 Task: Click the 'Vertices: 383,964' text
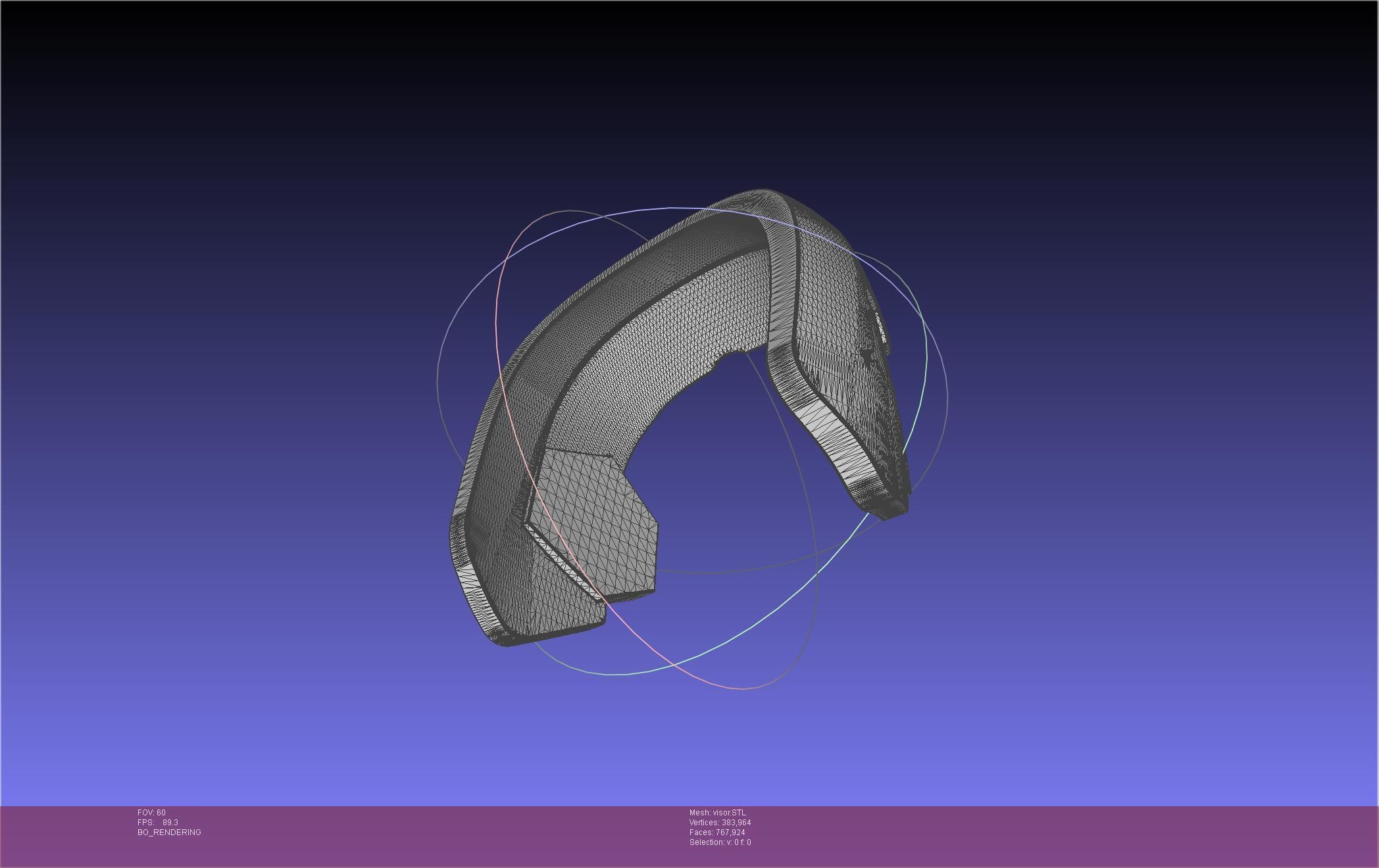click(720, 823)
